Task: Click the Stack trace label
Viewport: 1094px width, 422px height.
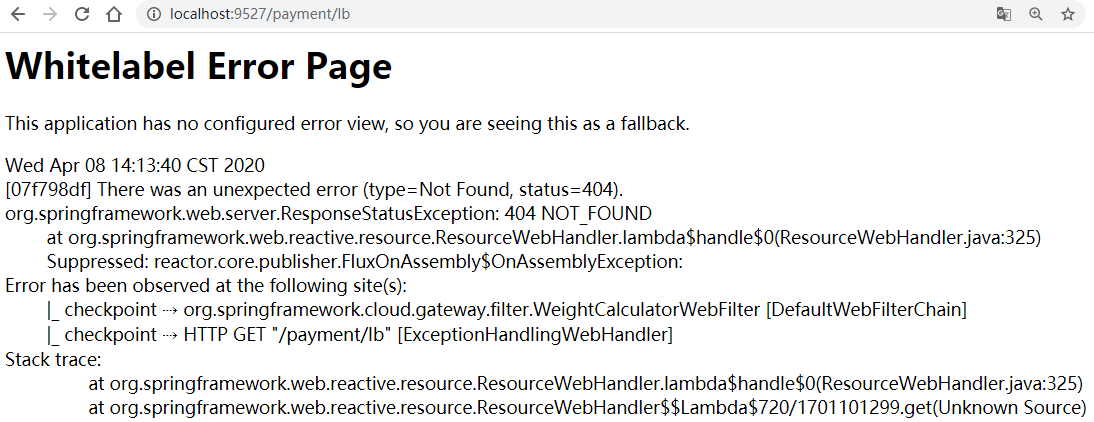Action: 54,360
